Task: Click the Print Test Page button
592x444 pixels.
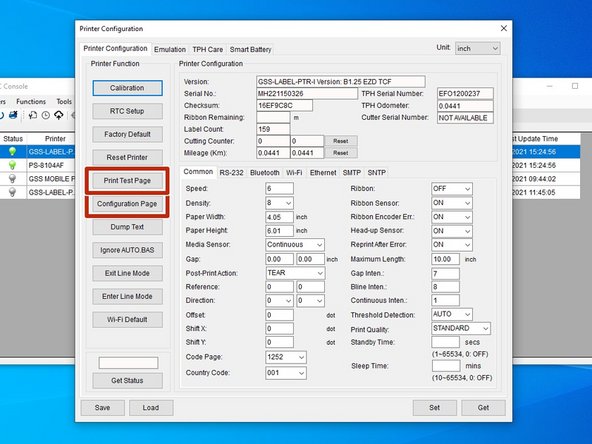Action: [x=128, y=180]
